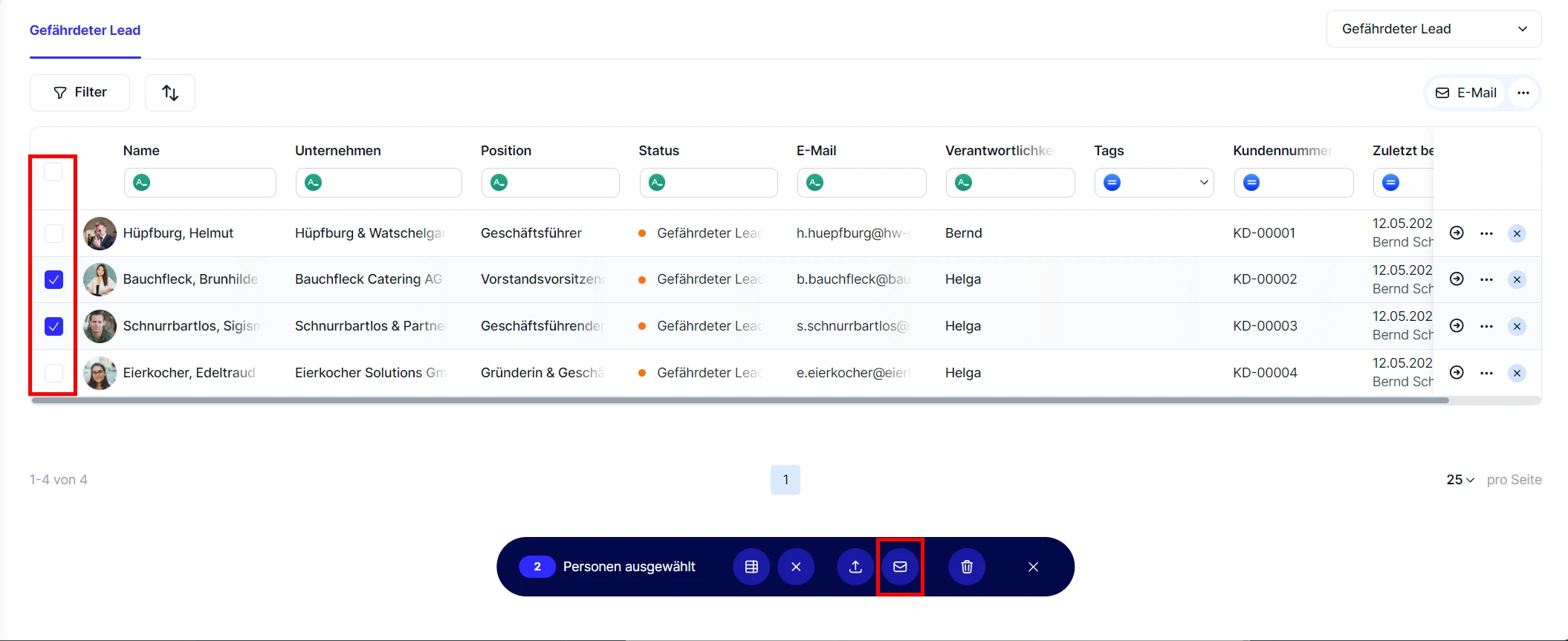
Task: Click the sort arrows button
Action: (170, 92)
